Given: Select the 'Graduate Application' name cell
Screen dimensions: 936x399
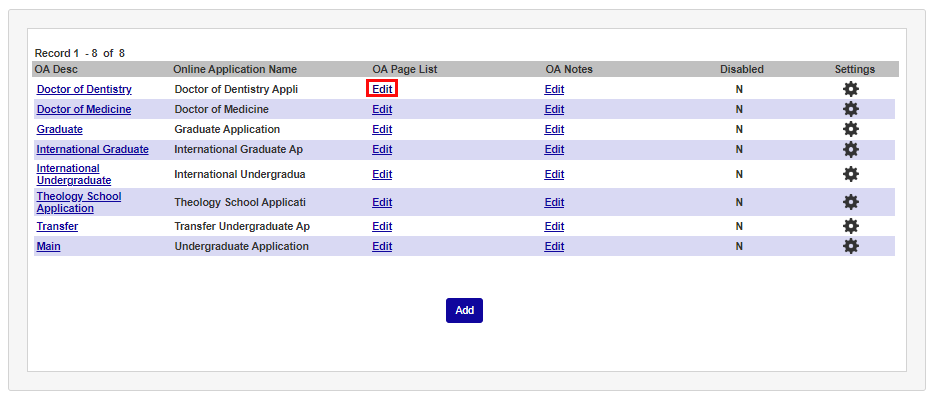Looking at the screenshot, I should 227,129.
